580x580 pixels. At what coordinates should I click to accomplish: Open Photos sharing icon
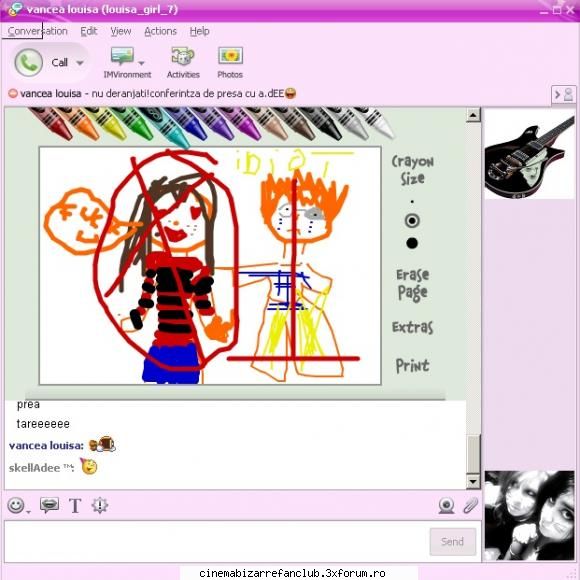coord(230,56)
